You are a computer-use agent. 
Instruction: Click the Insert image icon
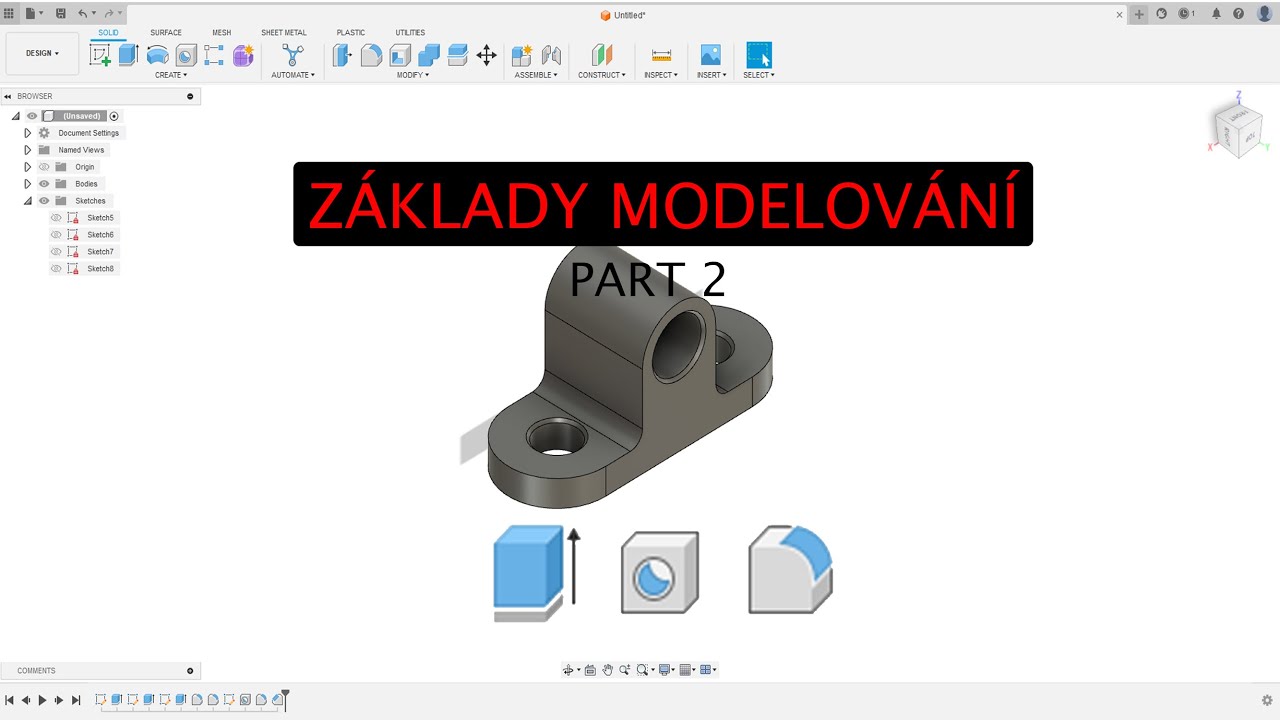pyautogui.click(x=710, y=55)
